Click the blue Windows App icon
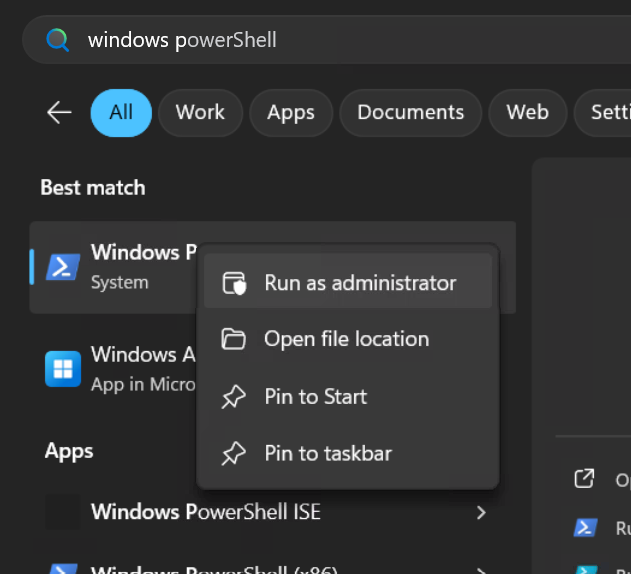631x574 pixels. point(63,369)
